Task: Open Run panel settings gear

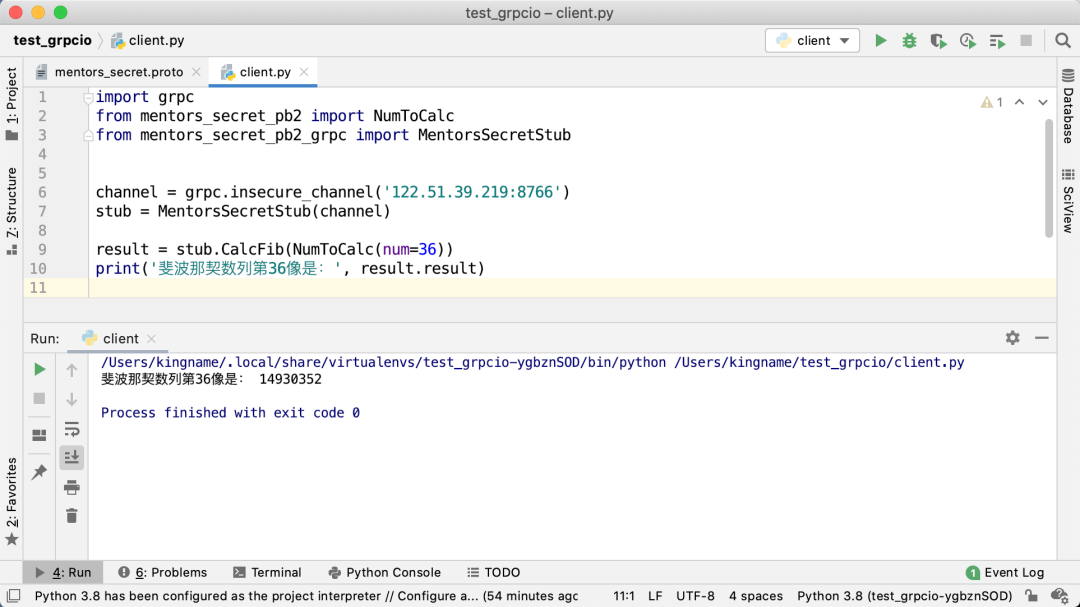Action: tap(1012, 338)
